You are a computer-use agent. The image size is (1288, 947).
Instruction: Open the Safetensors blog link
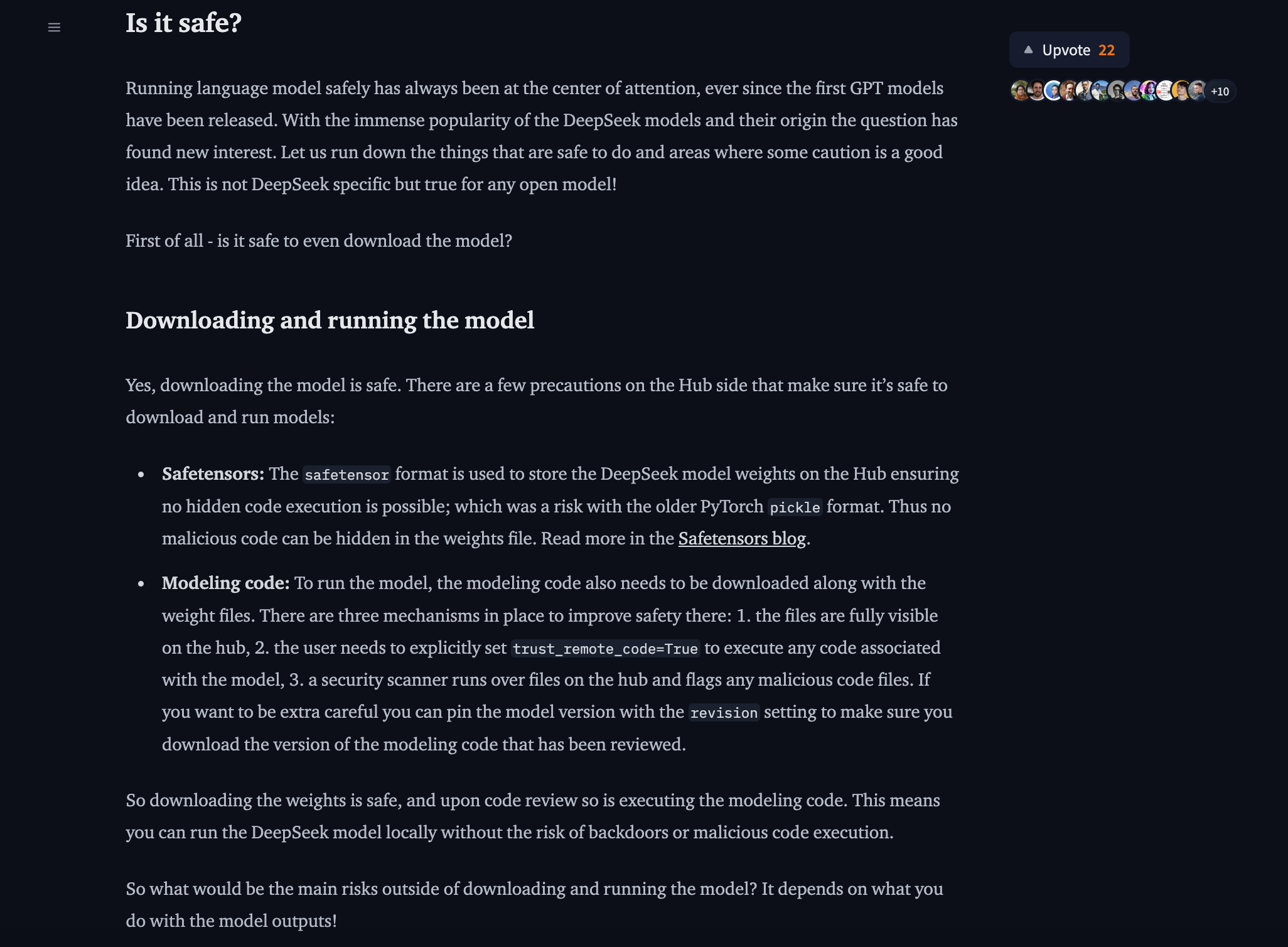pyautogui.click(x=742, y=538)
